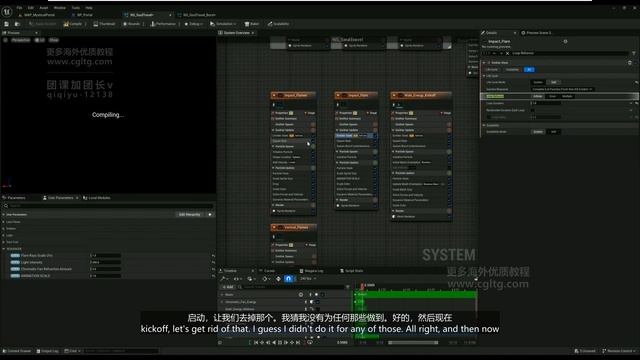Open the Content Drawer
Screen dimensions: 640x360
tap(17, 351)
